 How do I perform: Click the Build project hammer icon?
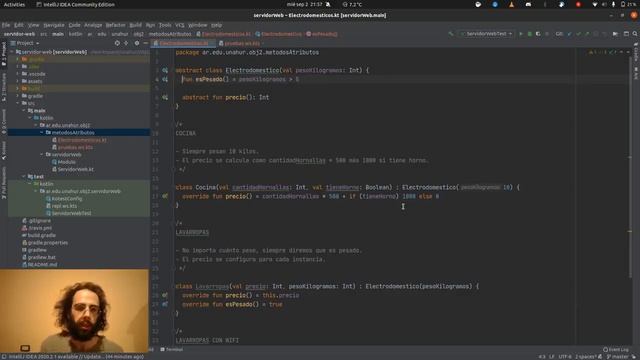click(x=451, y=34)
